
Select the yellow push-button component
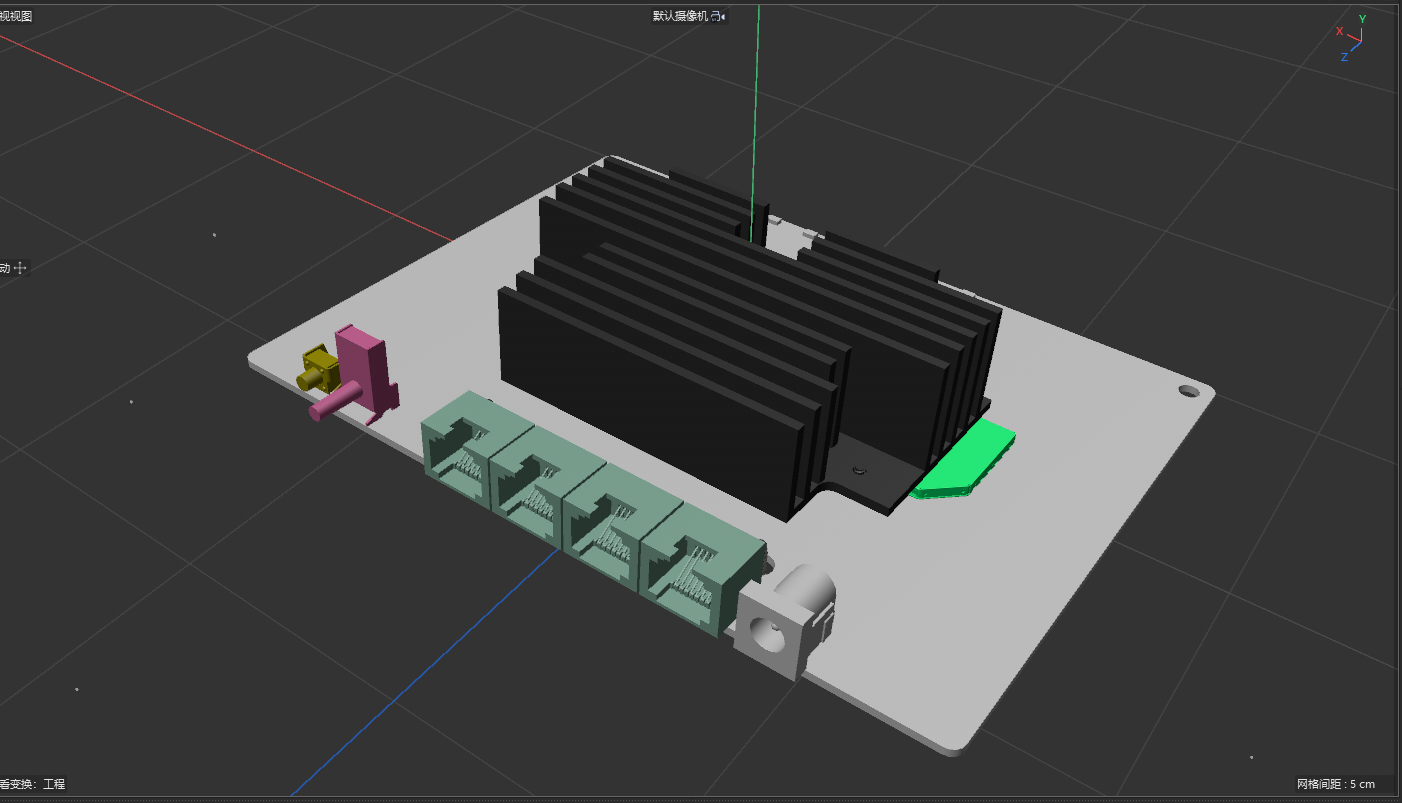point(317,368)
